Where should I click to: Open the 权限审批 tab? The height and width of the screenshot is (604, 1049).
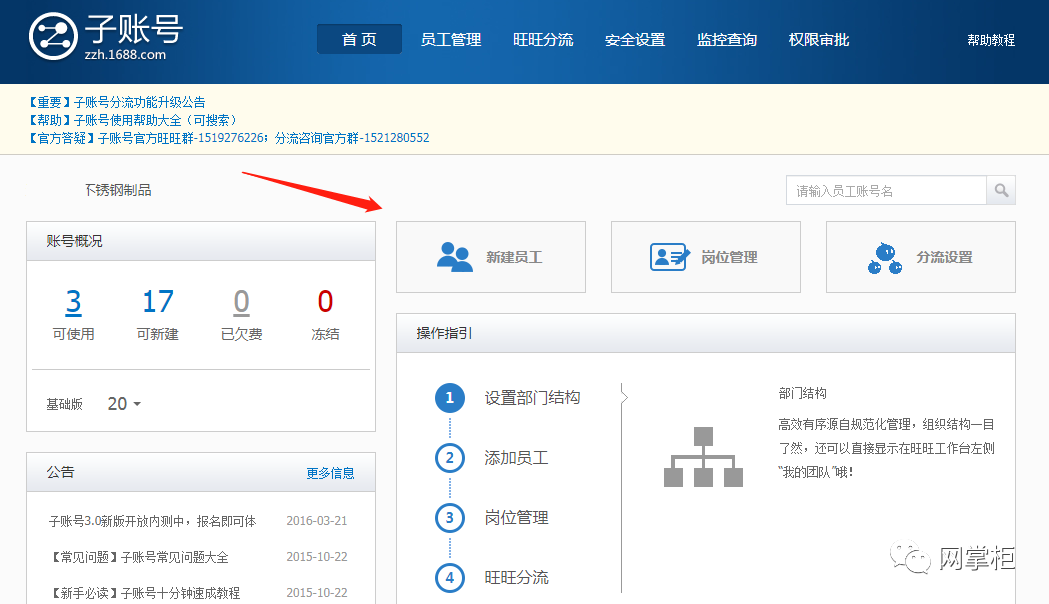(x=818, y=39)
